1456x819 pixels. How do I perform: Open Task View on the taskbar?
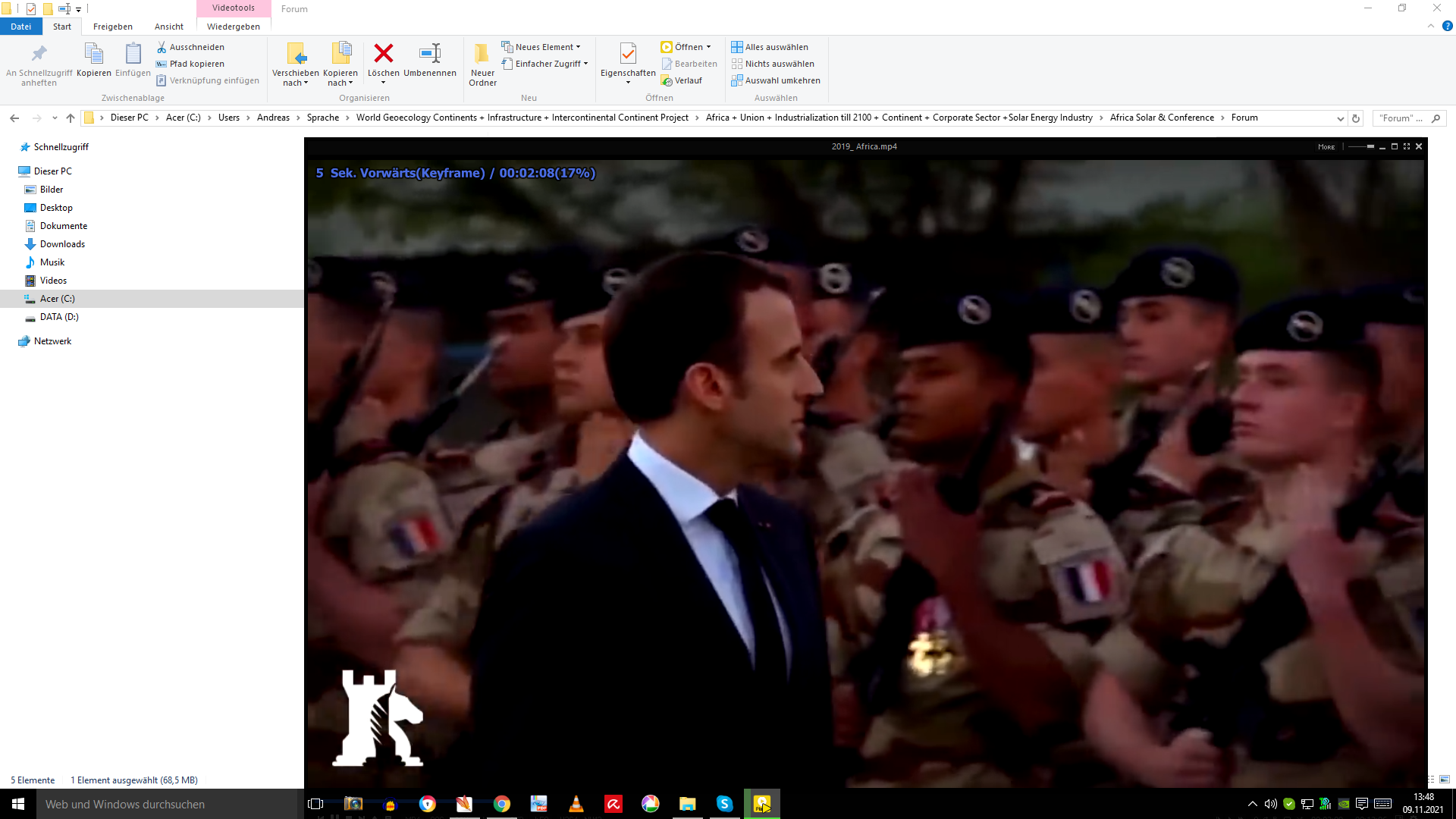click(315, 804)
